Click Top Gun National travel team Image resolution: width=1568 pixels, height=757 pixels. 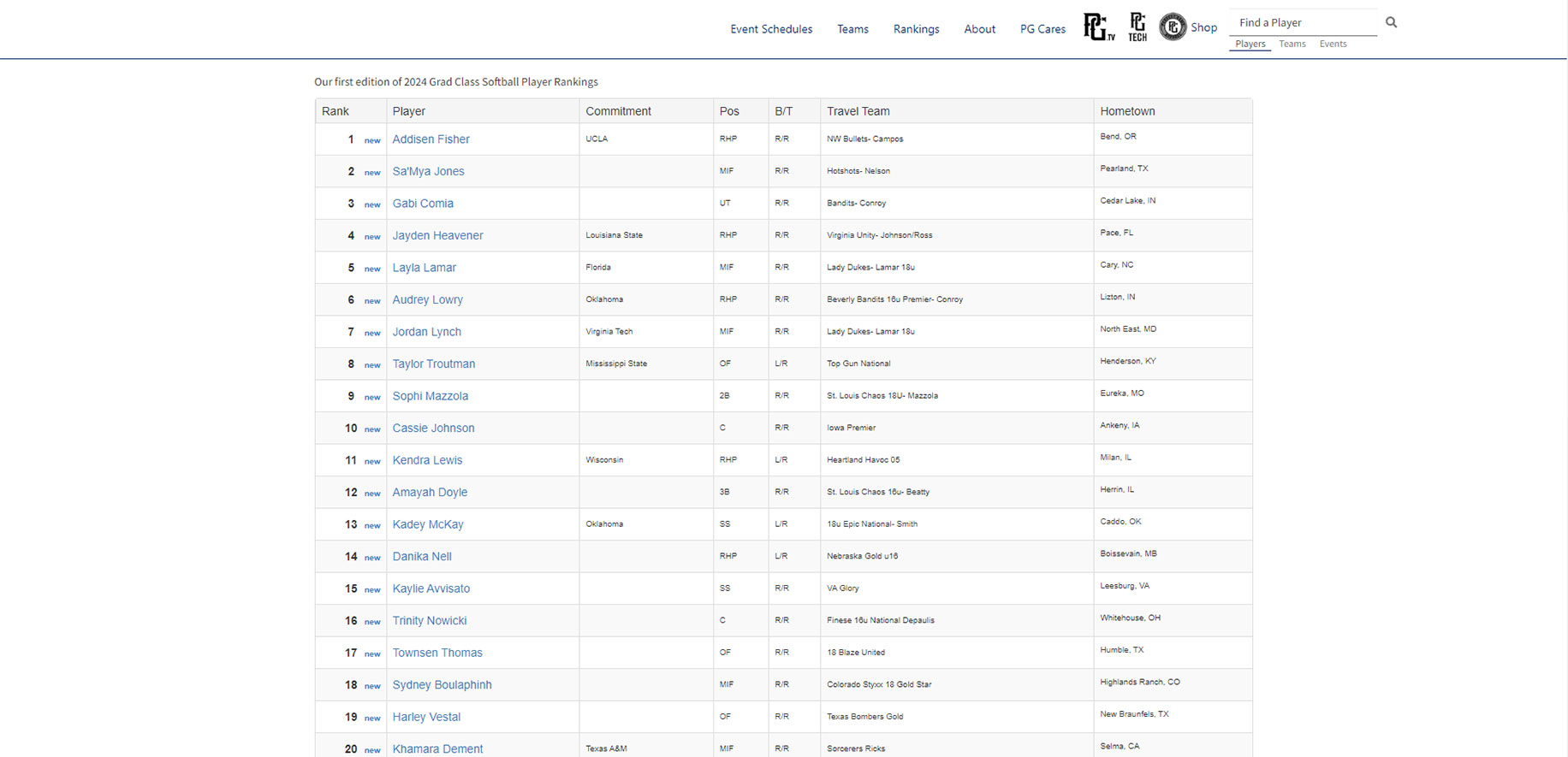(x=858, y=363)
